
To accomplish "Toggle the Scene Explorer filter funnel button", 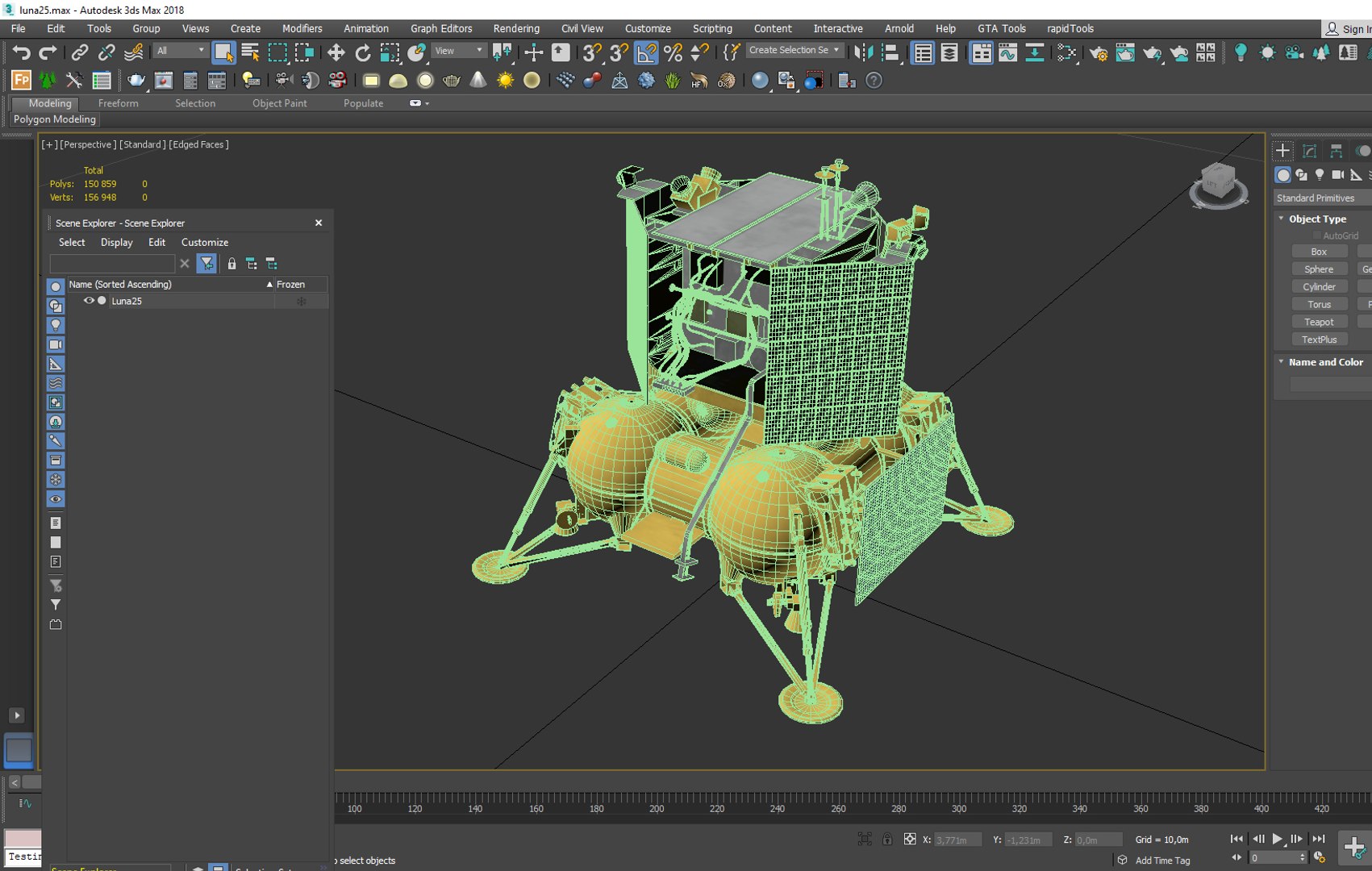I will point(206,264).
